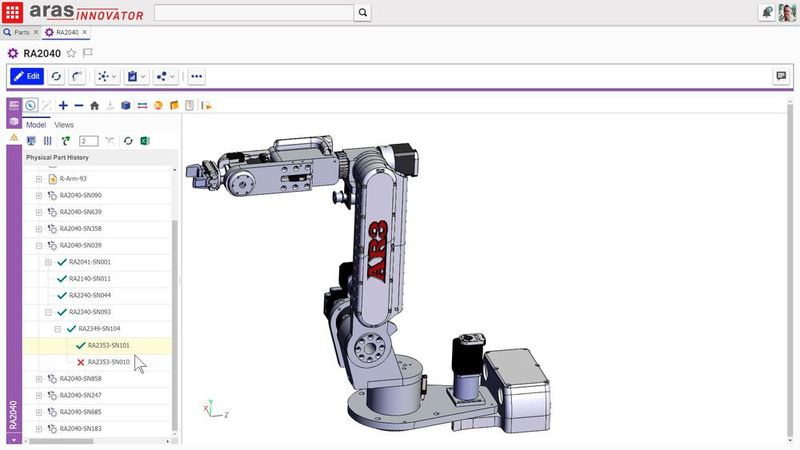Click the blue 3D cube icon
Image resolution: width=800 pixels, height=450 pixels.
pyautogui.click(x=126, y=105)
